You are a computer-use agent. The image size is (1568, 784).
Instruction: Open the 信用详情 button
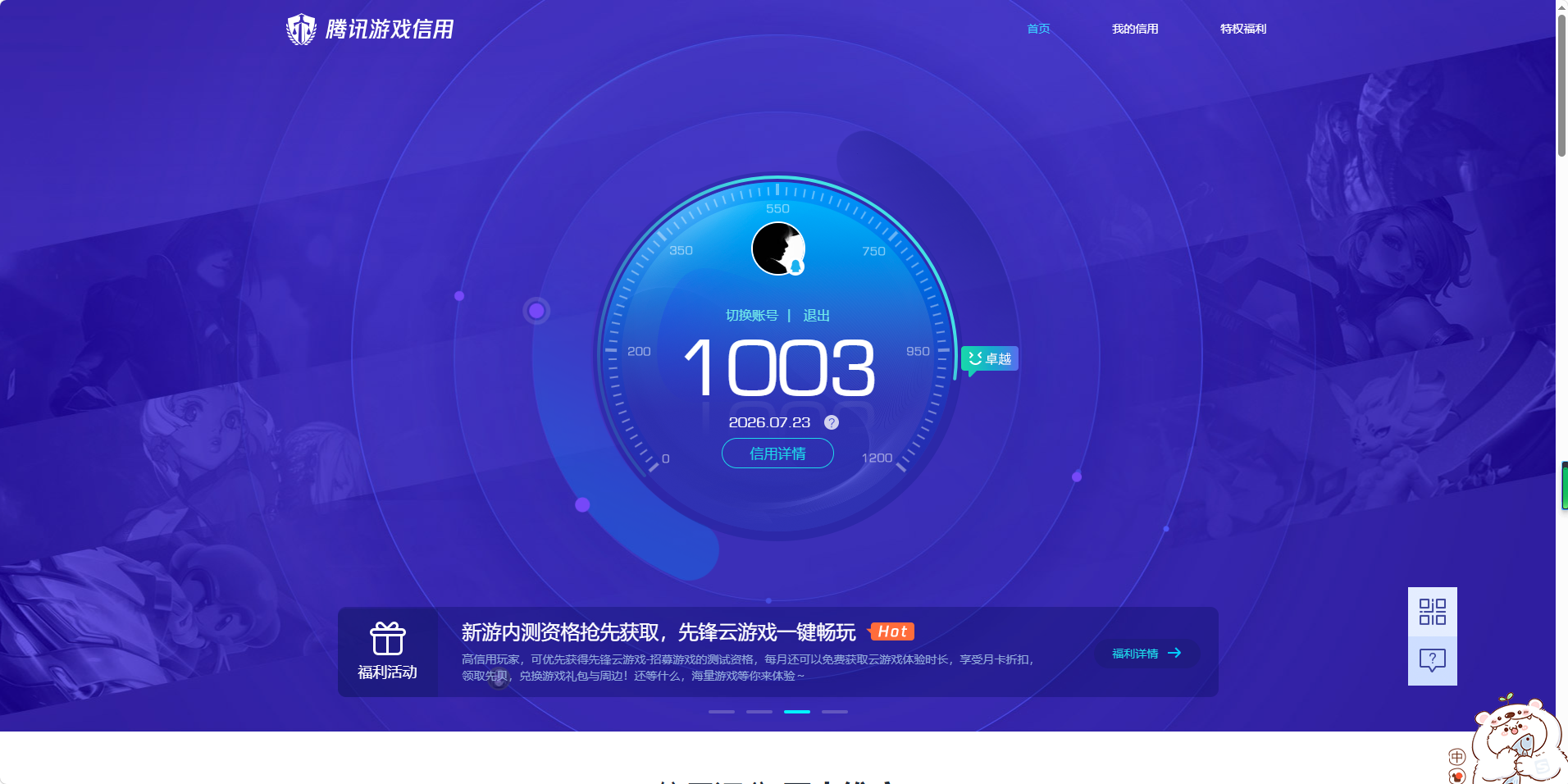tap(777, 454)
